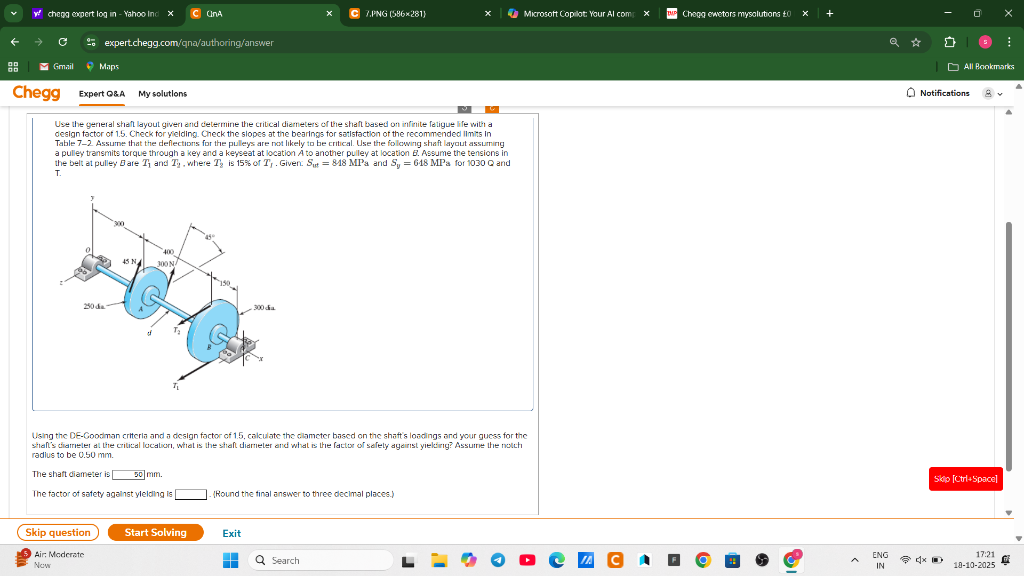Show hidden system tray icons
Image resolution: width=1024 pixels, height=576 pixels.
click(854, 560)
